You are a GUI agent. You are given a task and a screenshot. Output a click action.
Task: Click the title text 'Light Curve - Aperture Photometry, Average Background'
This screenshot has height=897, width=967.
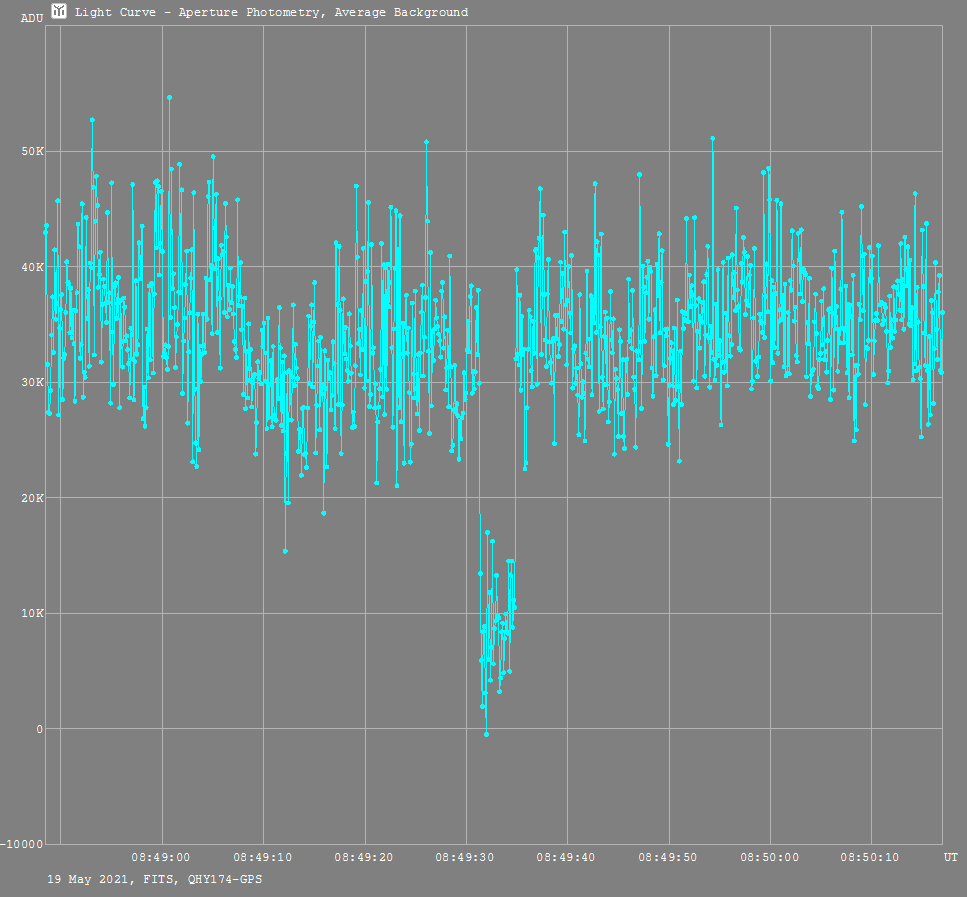click(x=271, y=12)
